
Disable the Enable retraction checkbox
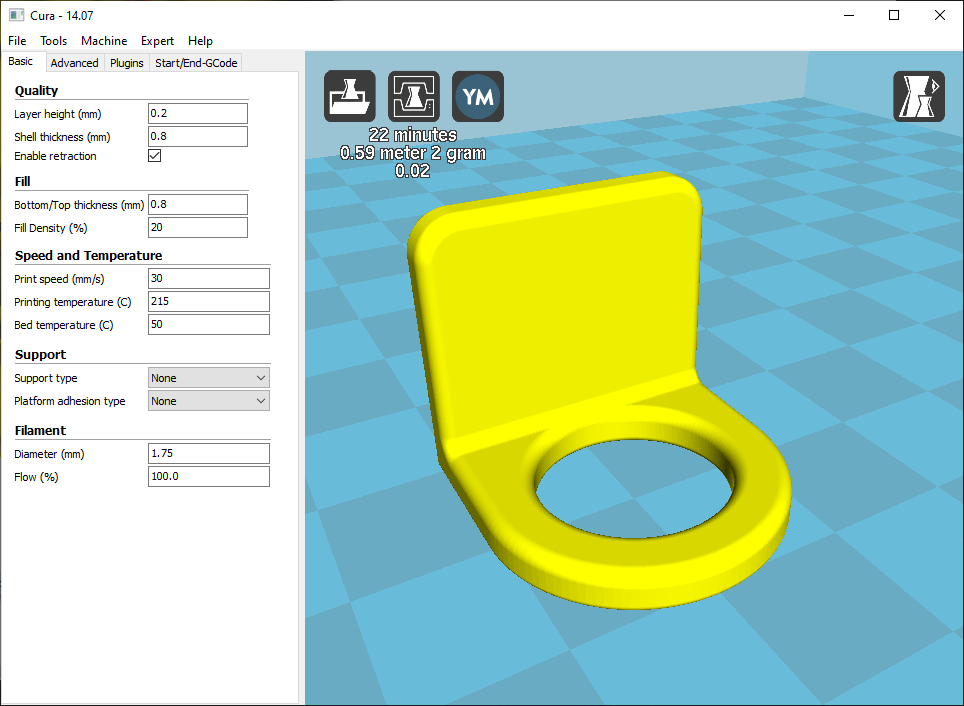point(154,156)
